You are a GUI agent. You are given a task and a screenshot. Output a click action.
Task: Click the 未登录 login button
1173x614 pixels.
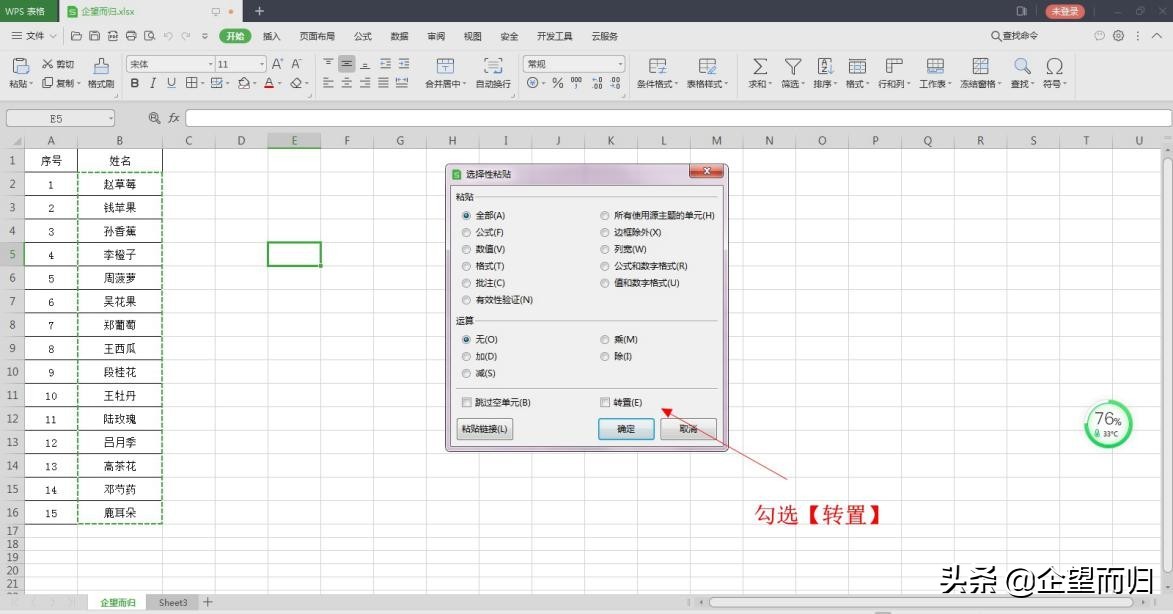[1065, 11]
